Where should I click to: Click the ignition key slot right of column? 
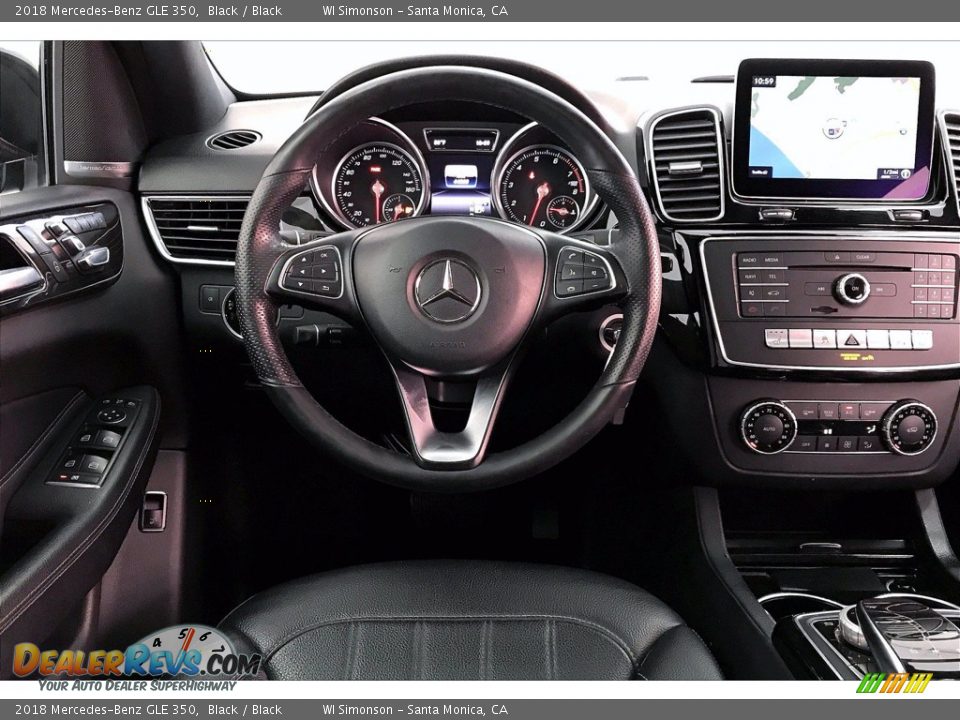pyautogui.click(x=611, y=332)
